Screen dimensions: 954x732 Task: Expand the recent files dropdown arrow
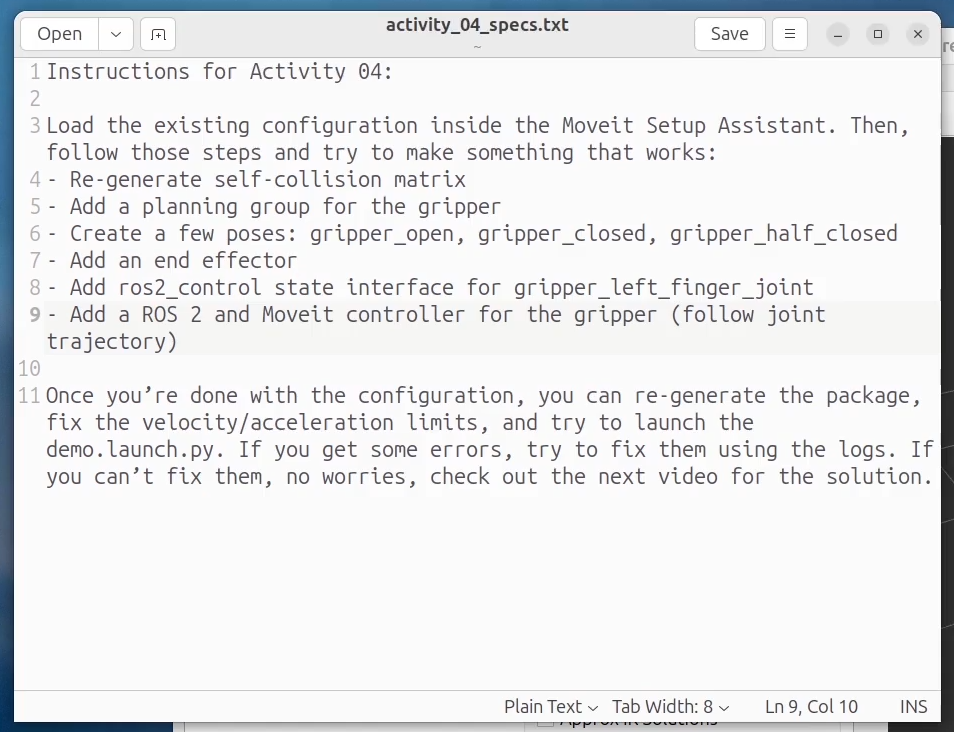coord(116,34)
